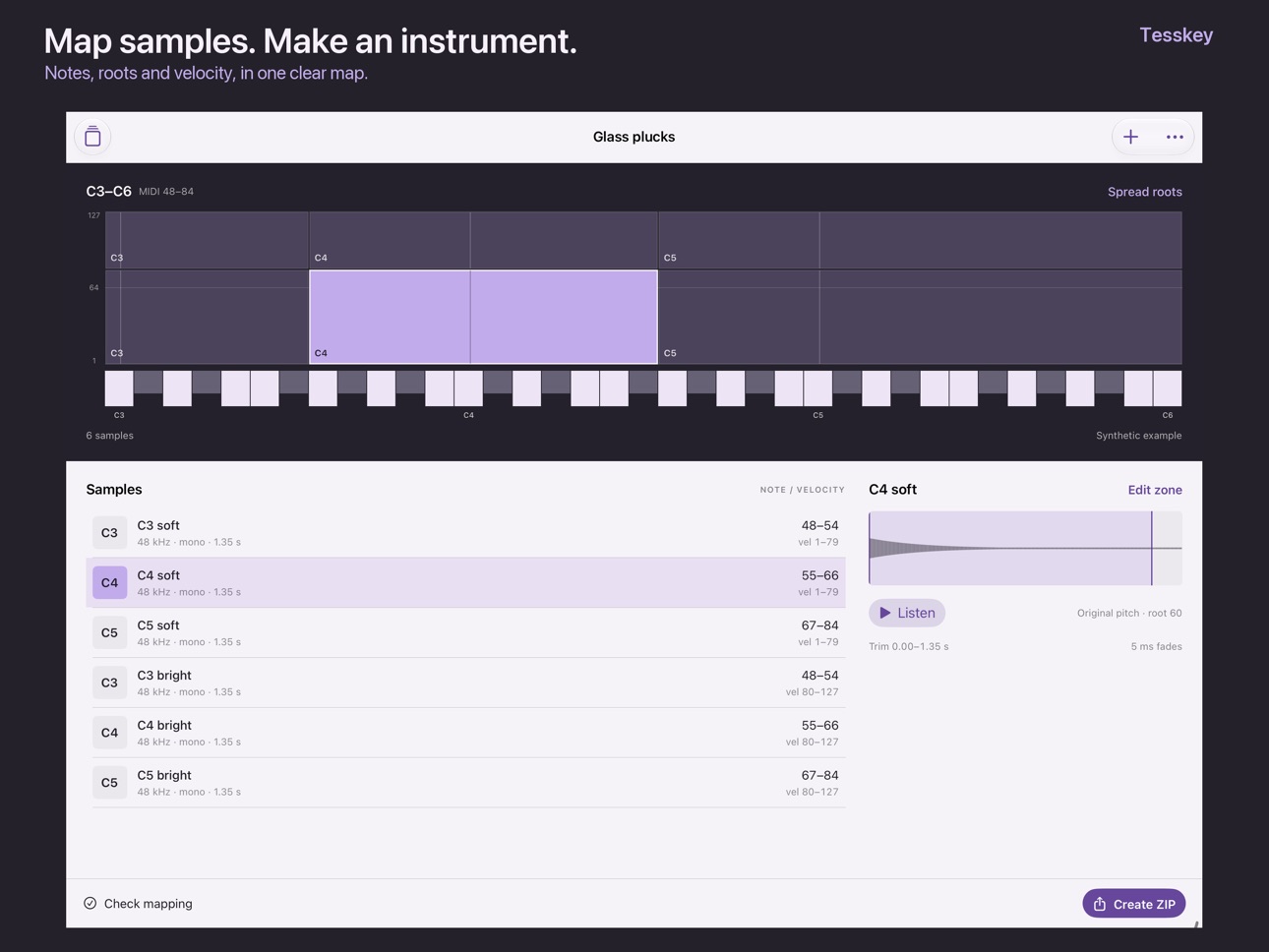The image size is (1269, 952).
Task: Click the Edit zone link
Action: tap(1155, 490)
